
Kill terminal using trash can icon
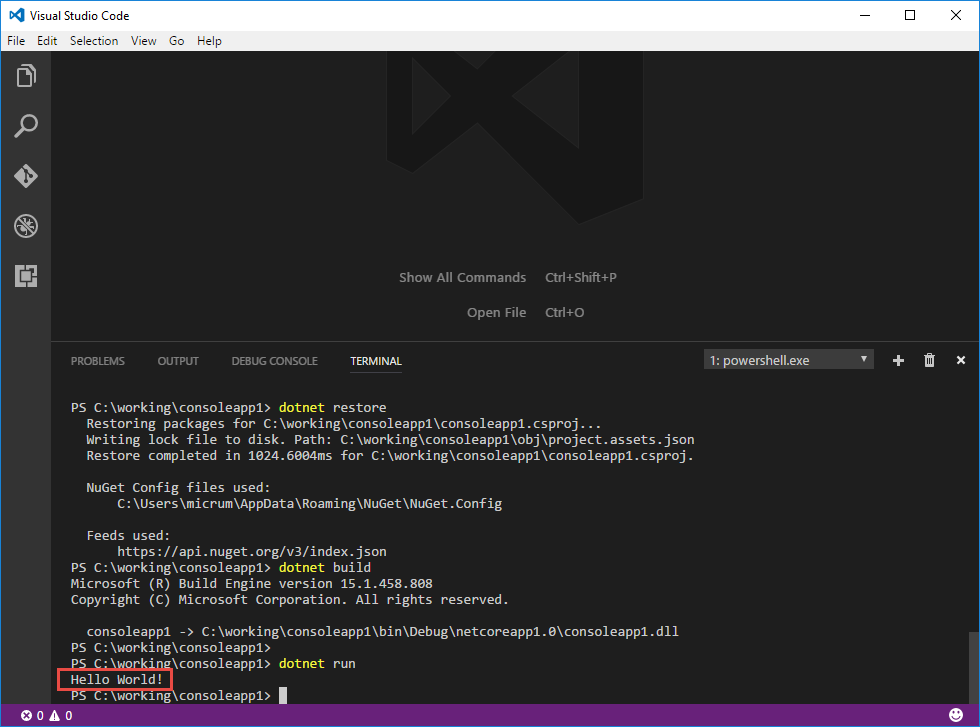click(x=929, y=360)
